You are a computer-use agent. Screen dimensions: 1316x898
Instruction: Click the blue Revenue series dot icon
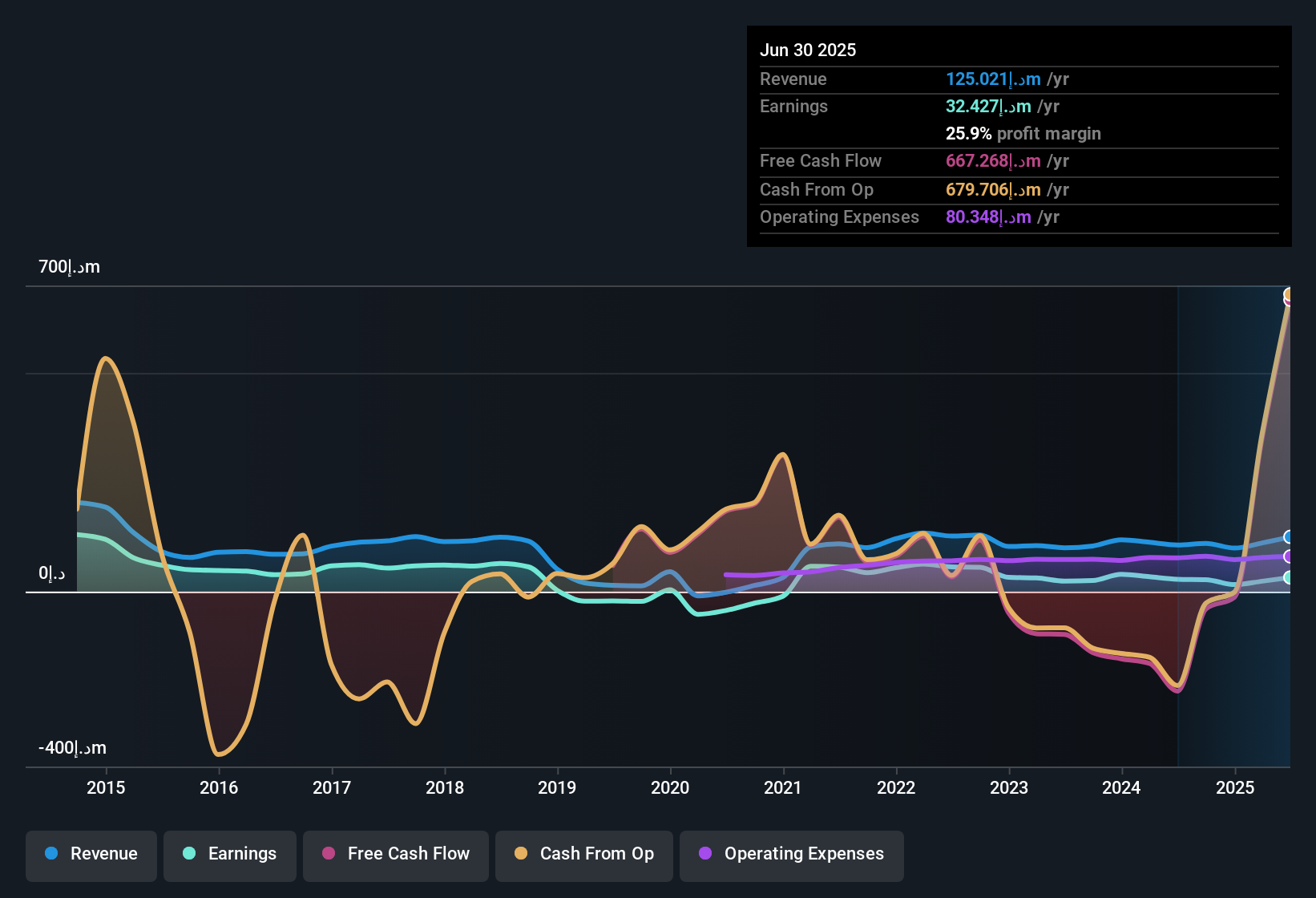click(50, 854)
